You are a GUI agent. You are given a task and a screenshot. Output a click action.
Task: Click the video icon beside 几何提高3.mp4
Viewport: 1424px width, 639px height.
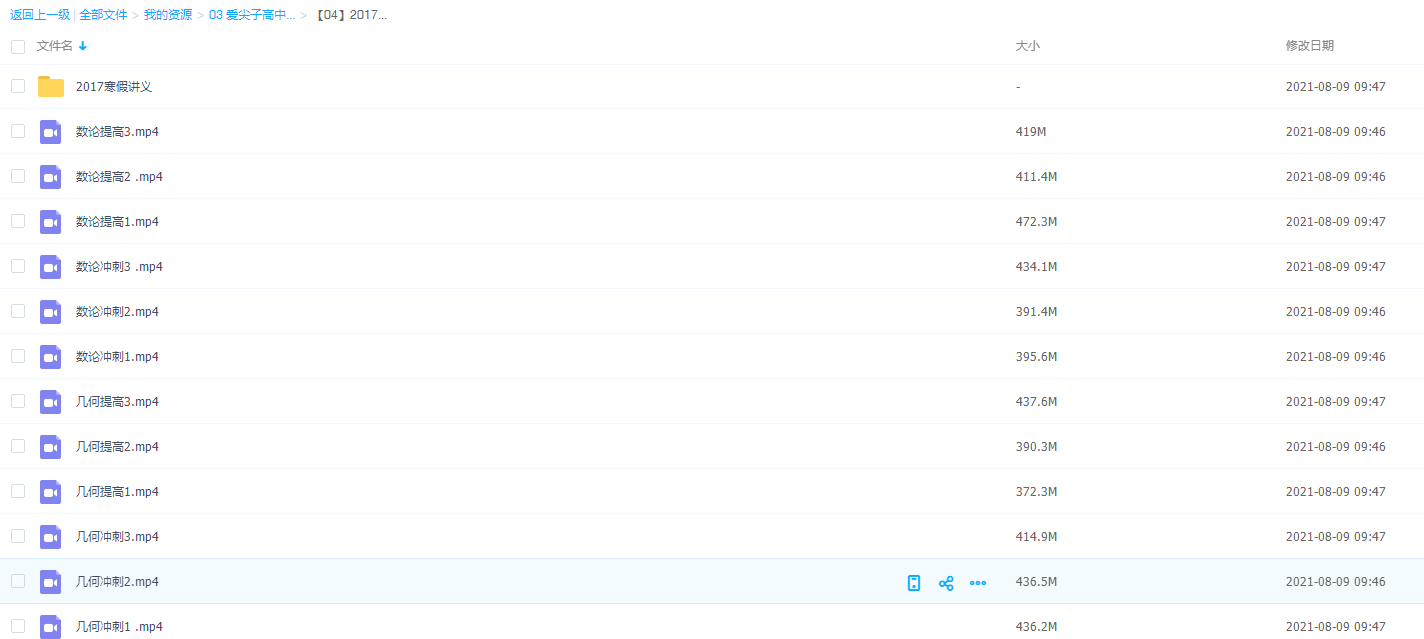point(51,402)
